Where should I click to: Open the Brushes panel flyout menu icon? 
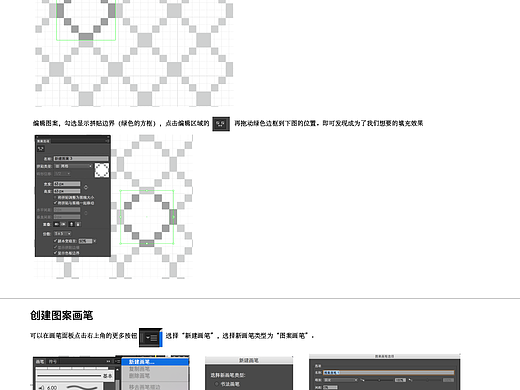coord(117,361)
